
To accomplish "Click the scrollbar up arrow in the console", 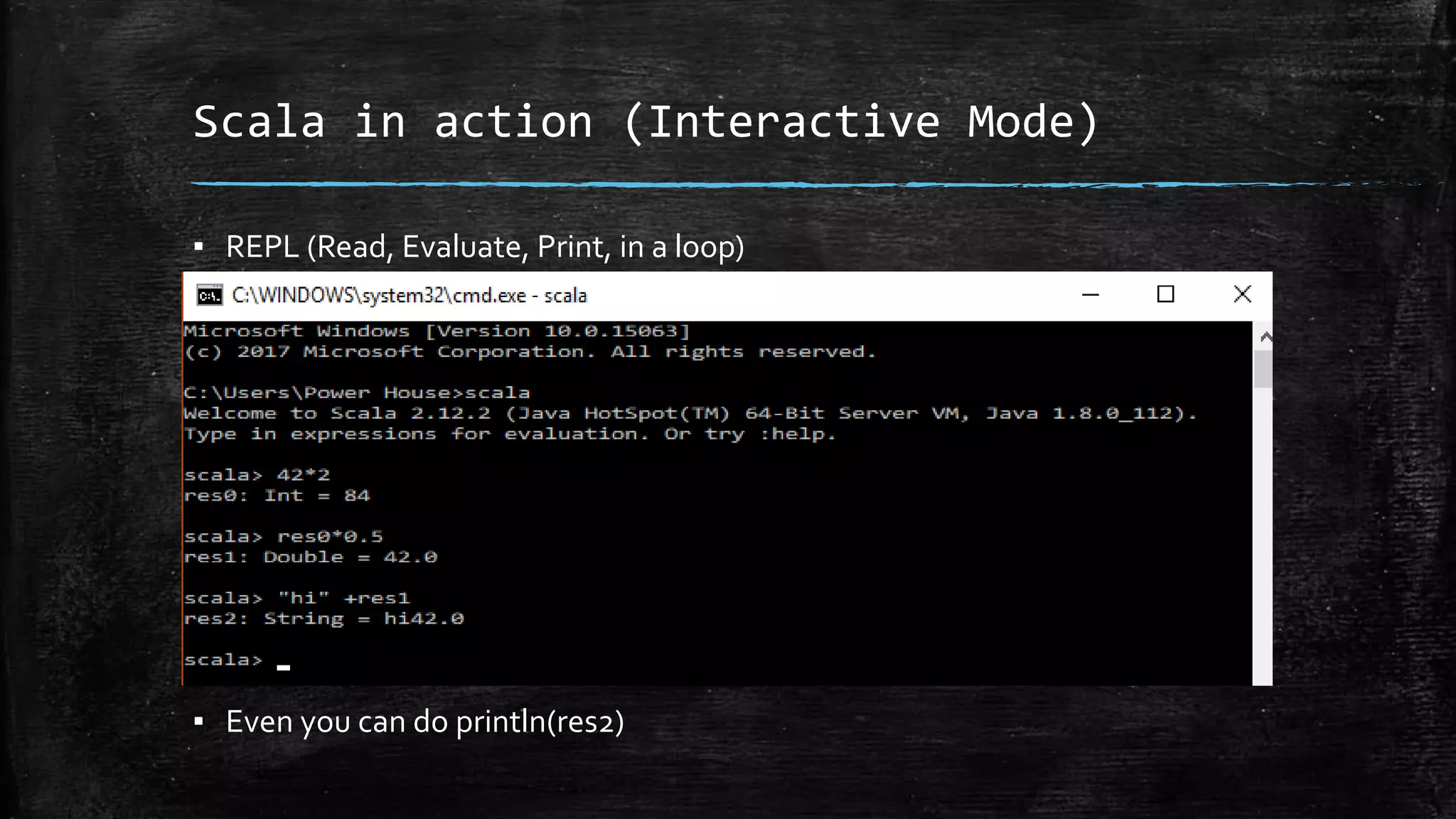I will coord(1264,336).
